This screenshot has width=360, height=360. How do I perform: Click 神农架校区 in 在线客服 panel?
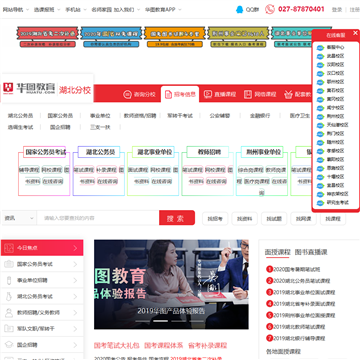[337, 194]
